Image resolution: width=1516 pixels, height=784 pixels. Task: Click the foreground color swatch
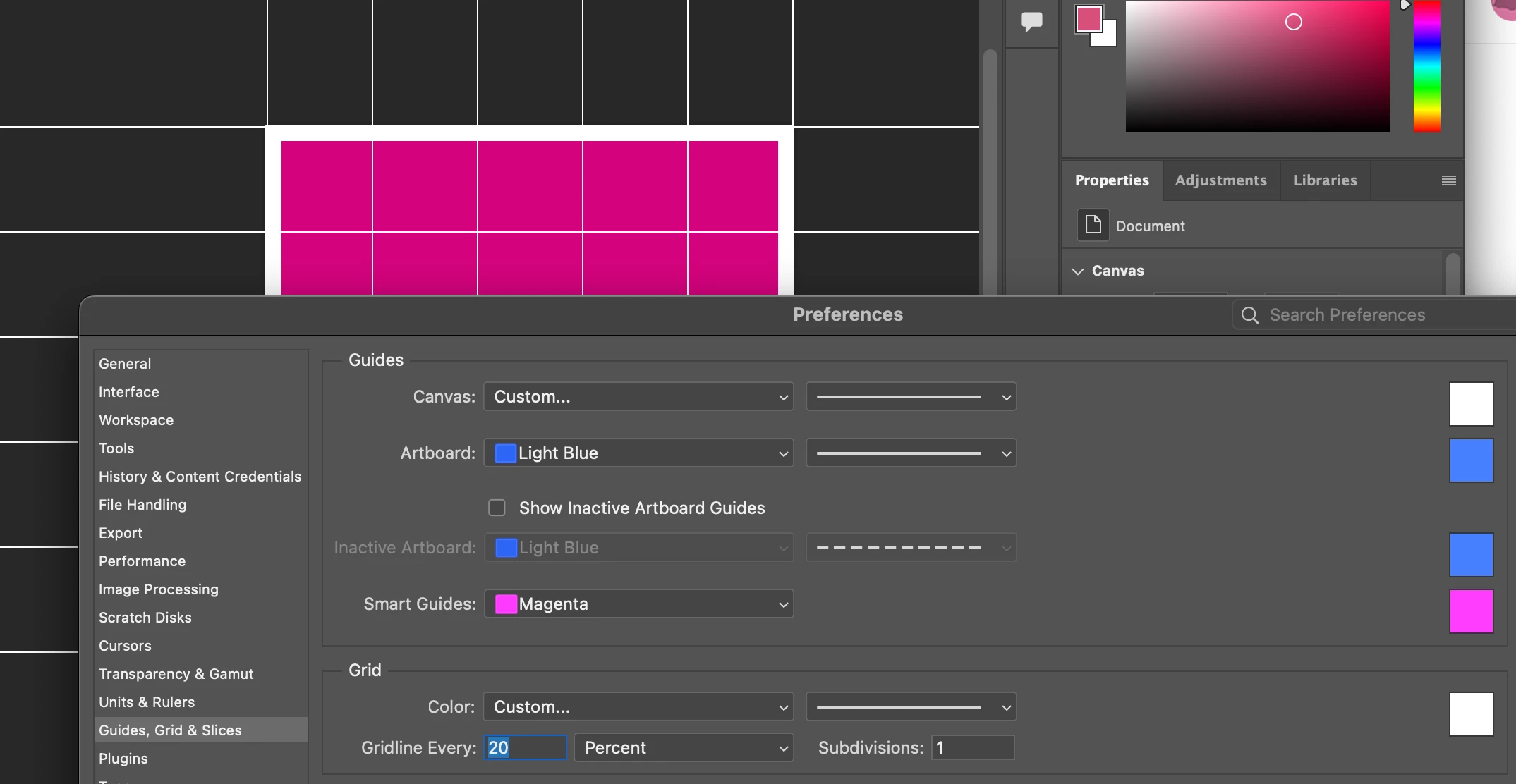(x=1088, y=18)
